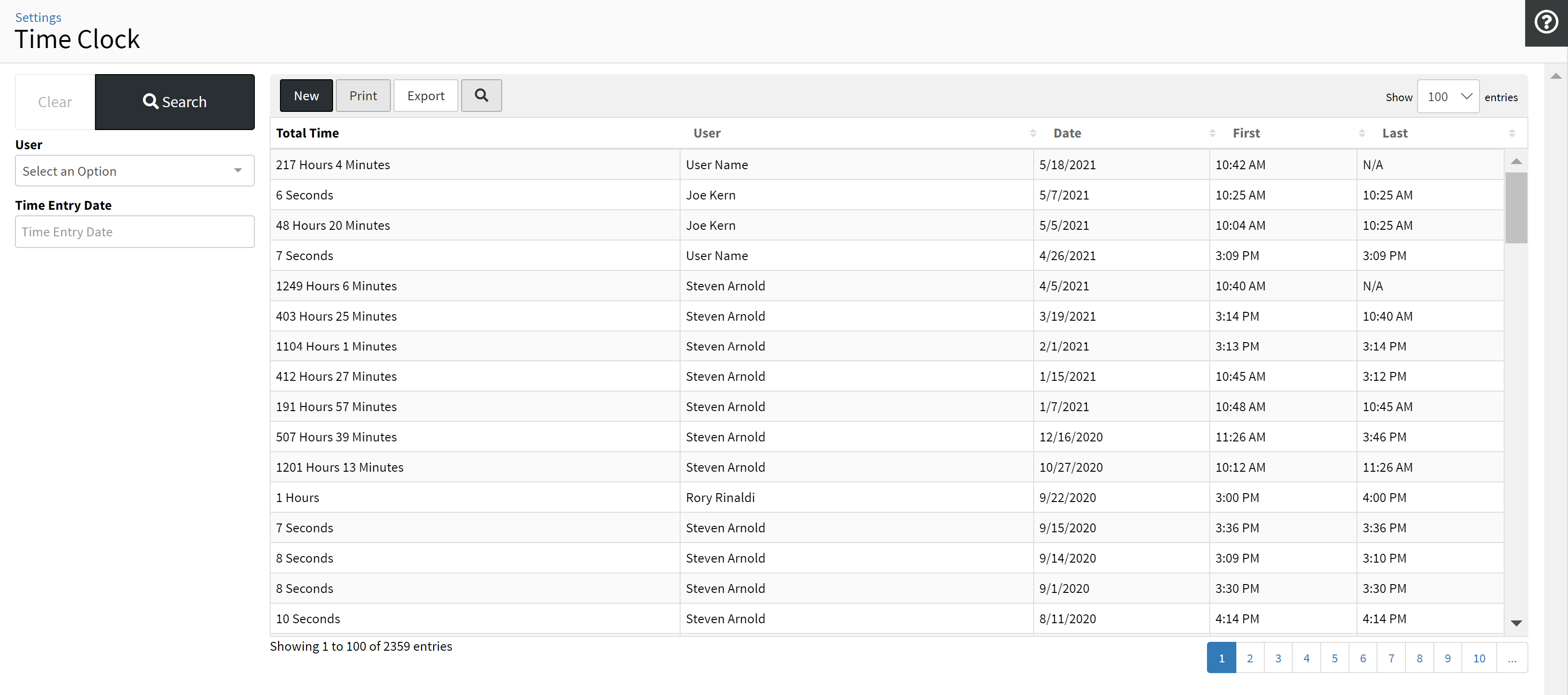The image size is (1568, 695).
Task: Expand the Show 100 entries dropdown
Action: tap(1447, 97)
